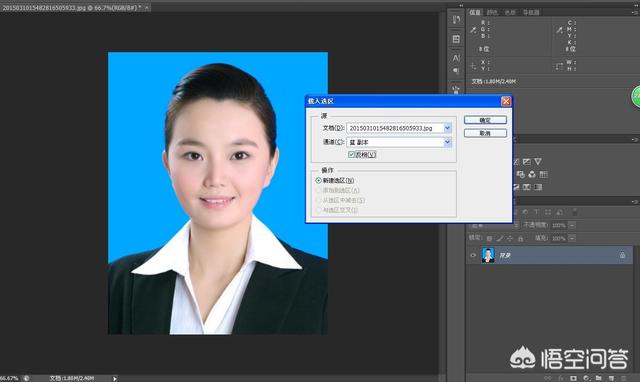Add the color lookup grid adjustment icon

tap(543, 174)
